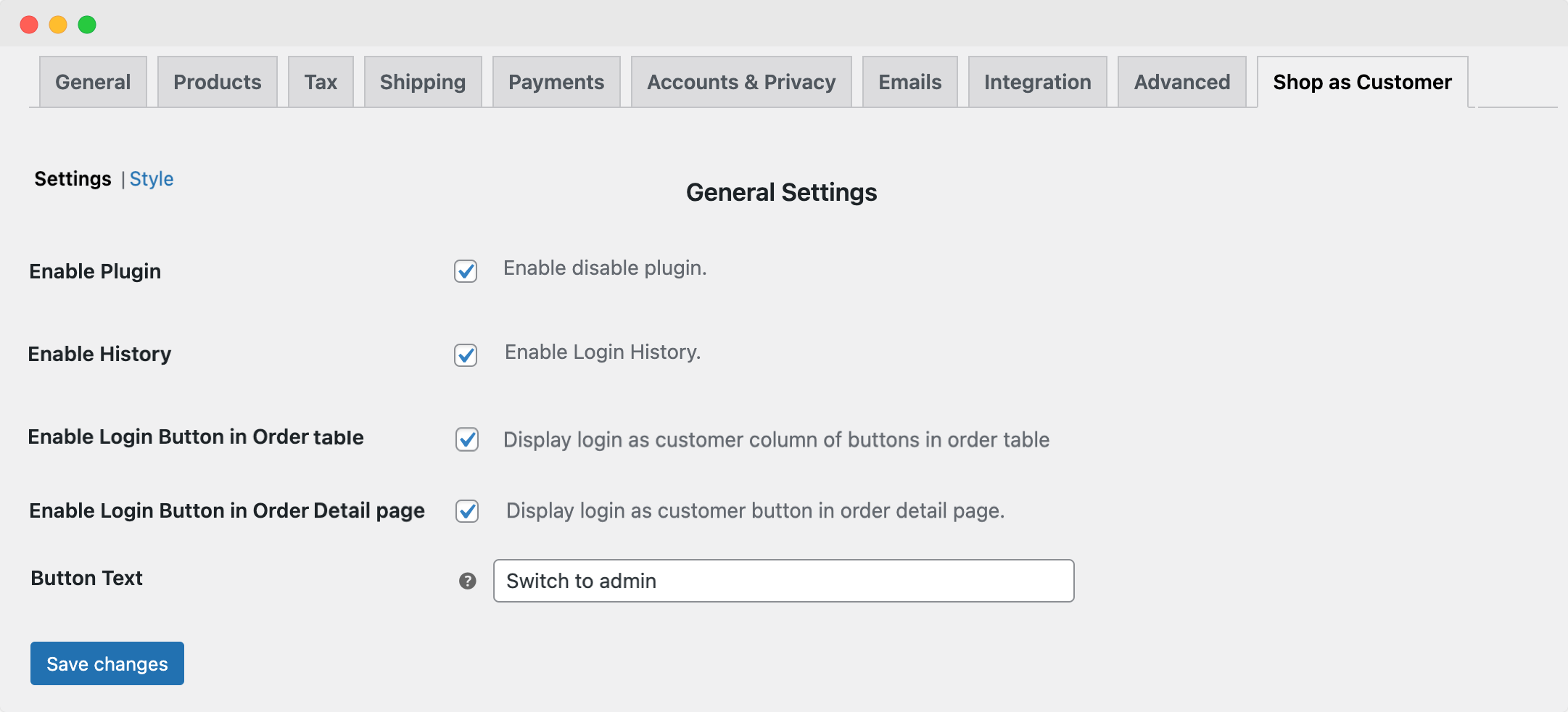1568x712 pixels.
Task: Open the Emails tab
Action: 909,81
